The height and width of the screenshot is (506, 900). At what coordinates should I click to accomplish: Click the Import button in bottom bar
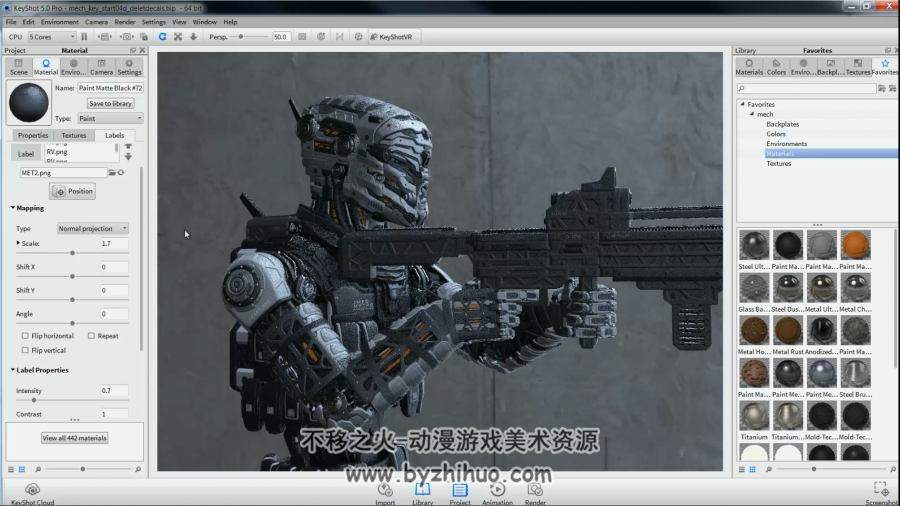coord(385,493)
